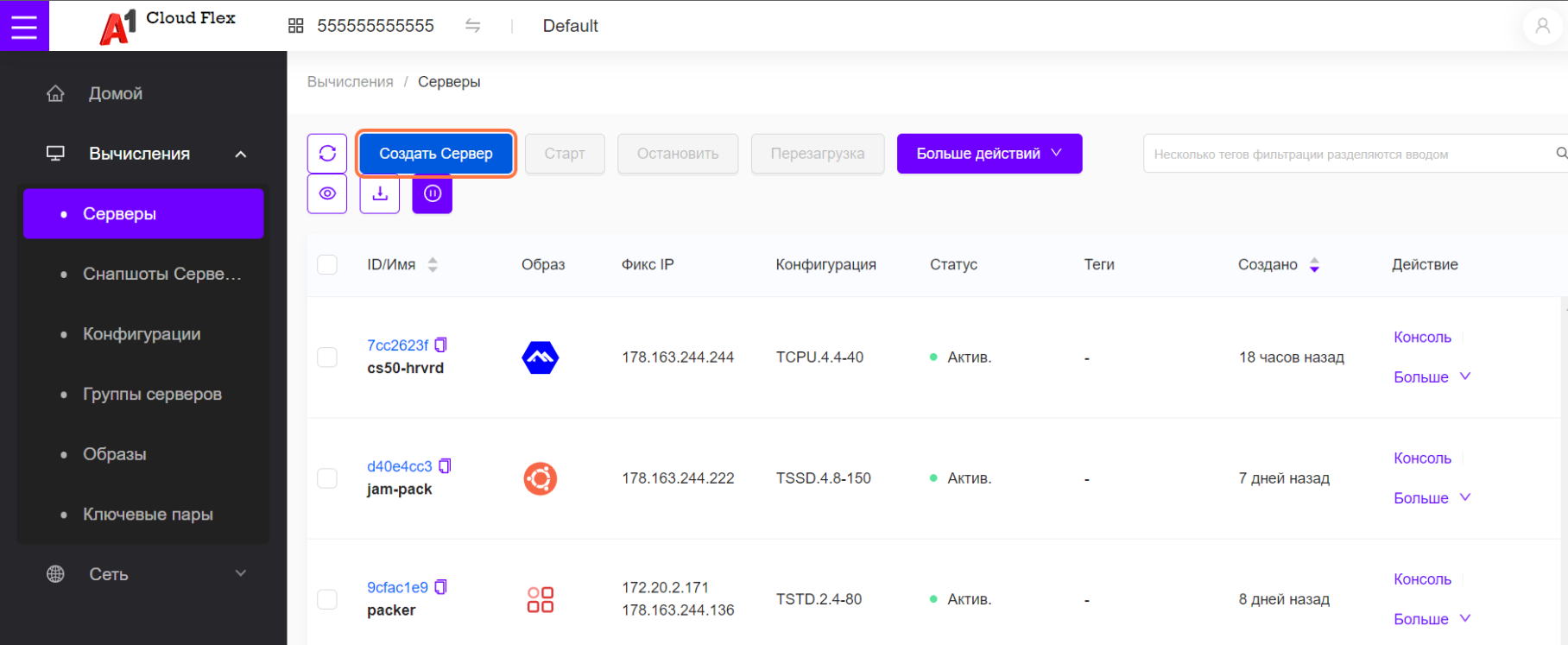
Task: Copy the ID 7cc2623f
Action: point(440,345)
